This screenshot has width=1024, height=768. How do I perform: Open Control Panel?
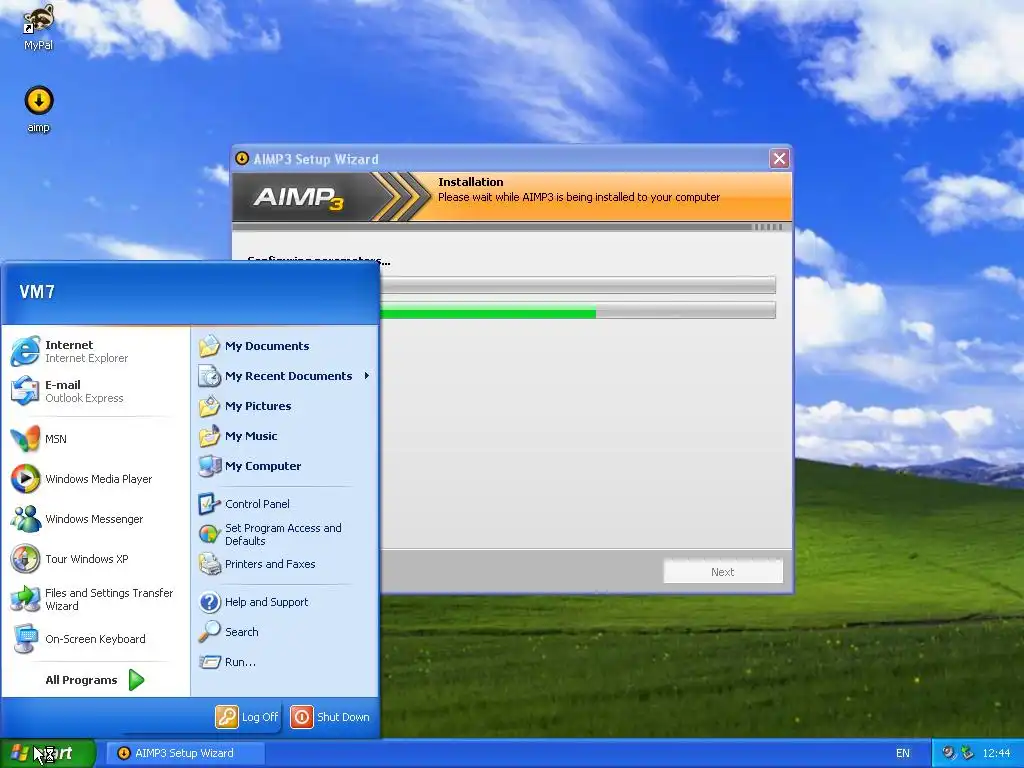pyautogui.click(x=285, y=504)
